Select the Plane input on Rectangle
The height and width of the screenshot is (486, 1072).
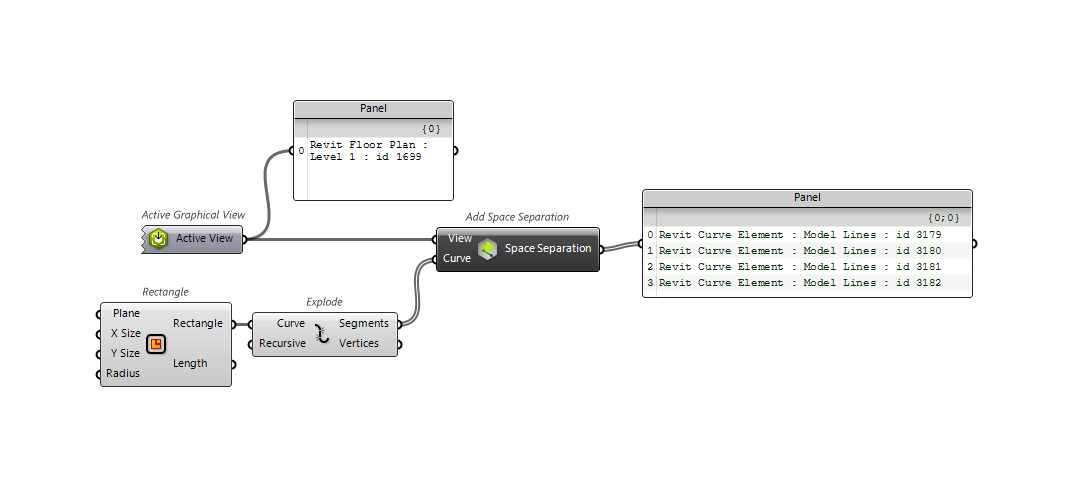point(126,313)
